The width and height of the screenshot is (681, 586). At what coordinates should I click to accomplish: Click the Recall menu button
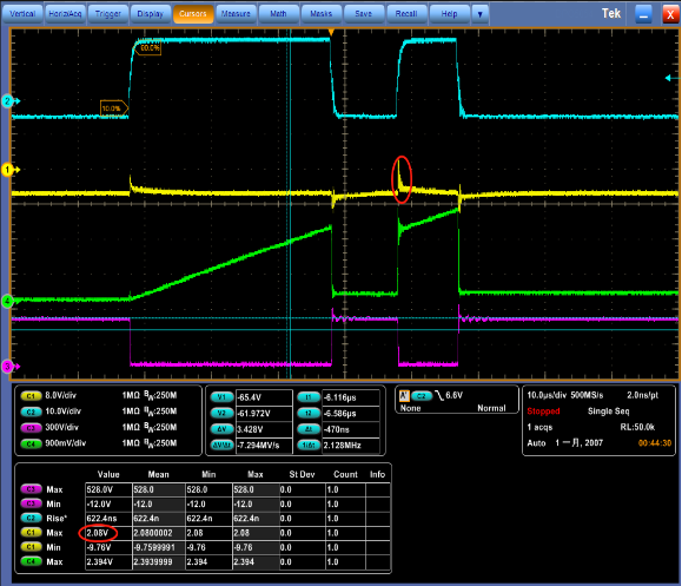tap(405, 14)
